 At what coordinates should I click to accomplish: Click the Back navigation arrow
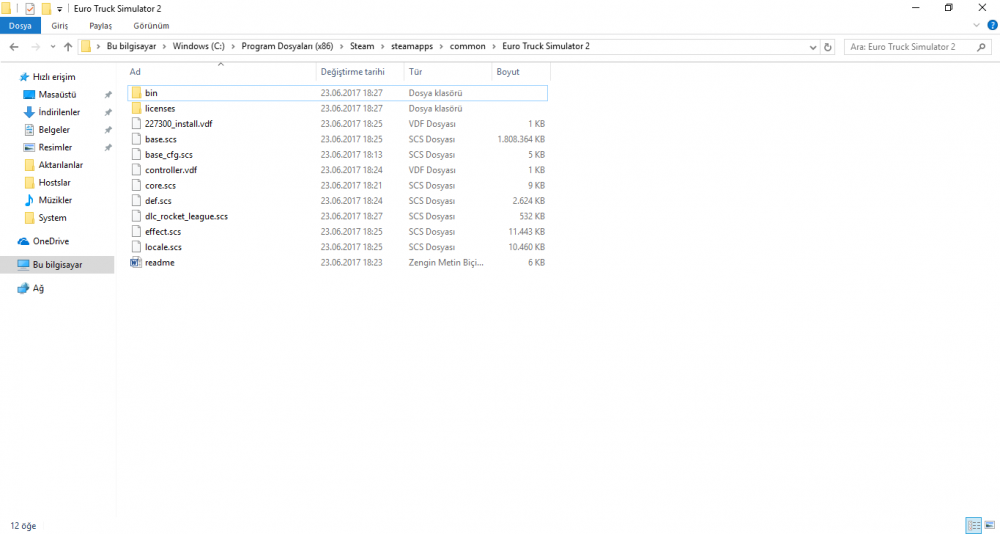14,47
